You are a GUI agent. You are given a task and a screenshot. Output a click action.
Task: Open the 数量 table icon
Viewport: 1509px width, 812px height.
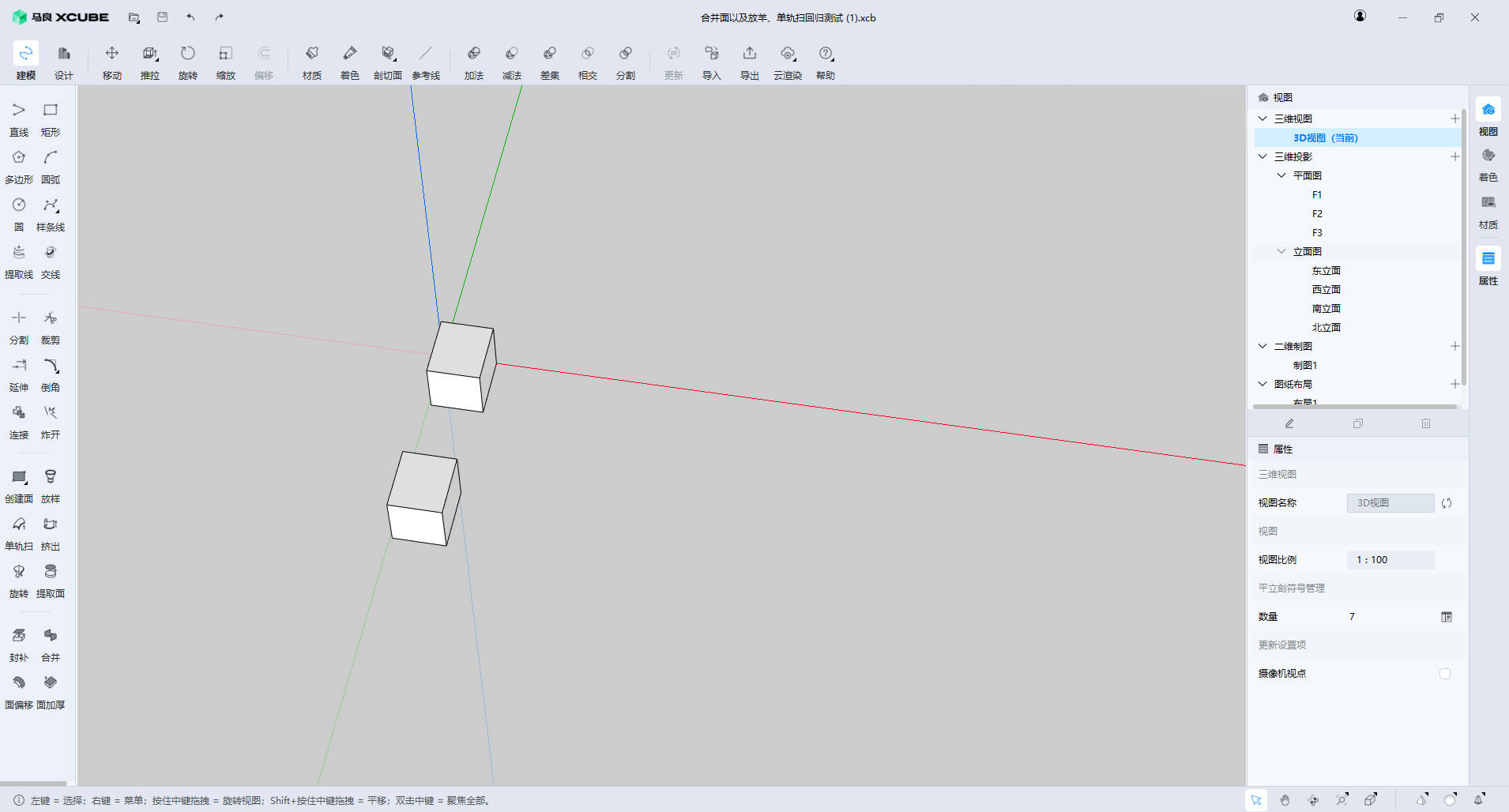click(x=1447, y=617)
